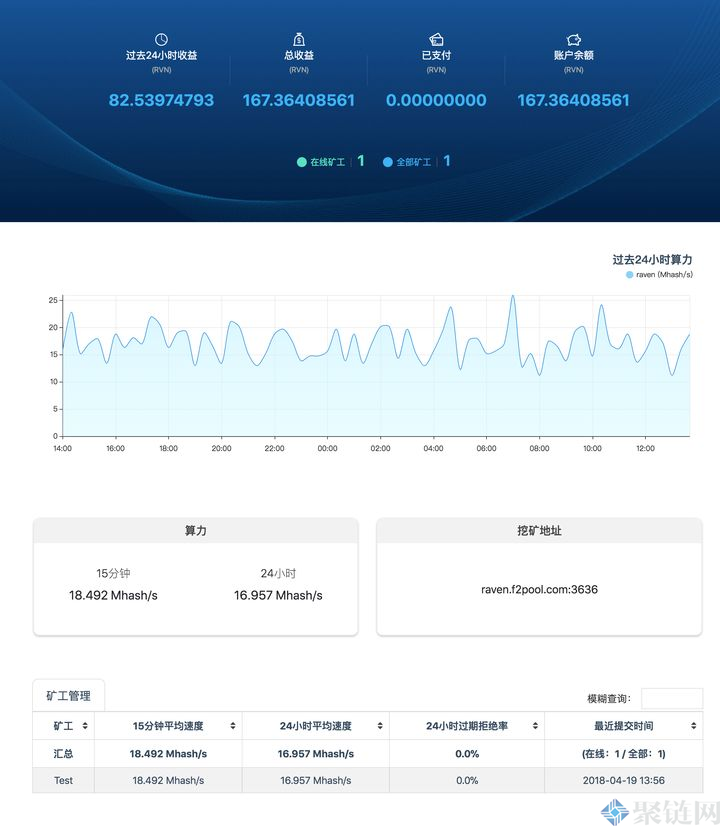Image resolution: width=720 pixels, height=826 pixels.
Task: Click Test row 15-minute speed 18.492 Mhash/s
Action: [x=168, y=780]
